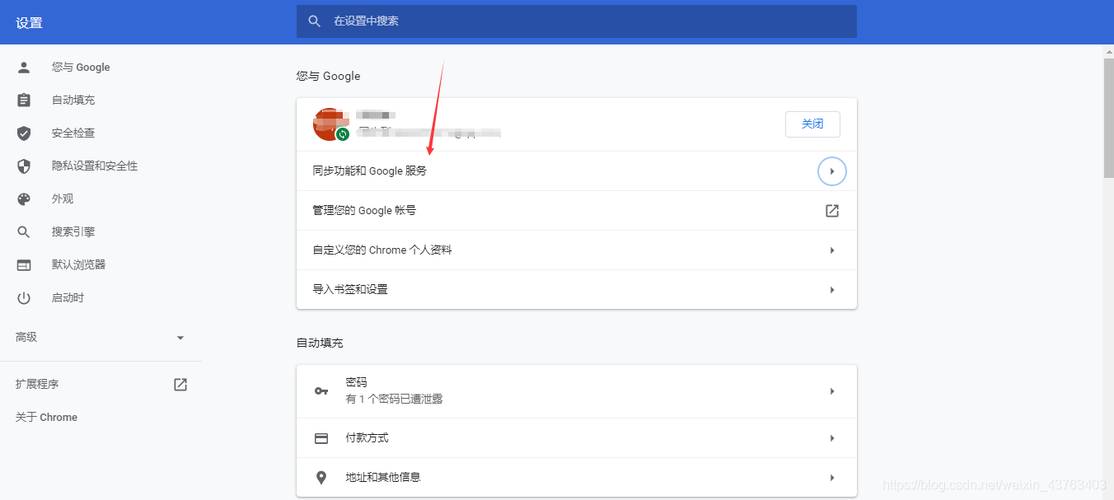Click the green sync badge on avatar
1114x500 pixels.
click(x=342, y=134)
